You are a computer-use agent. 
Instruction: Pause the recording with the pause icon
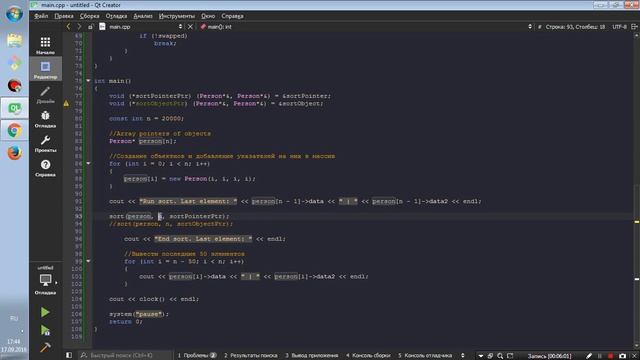point(600,356)
